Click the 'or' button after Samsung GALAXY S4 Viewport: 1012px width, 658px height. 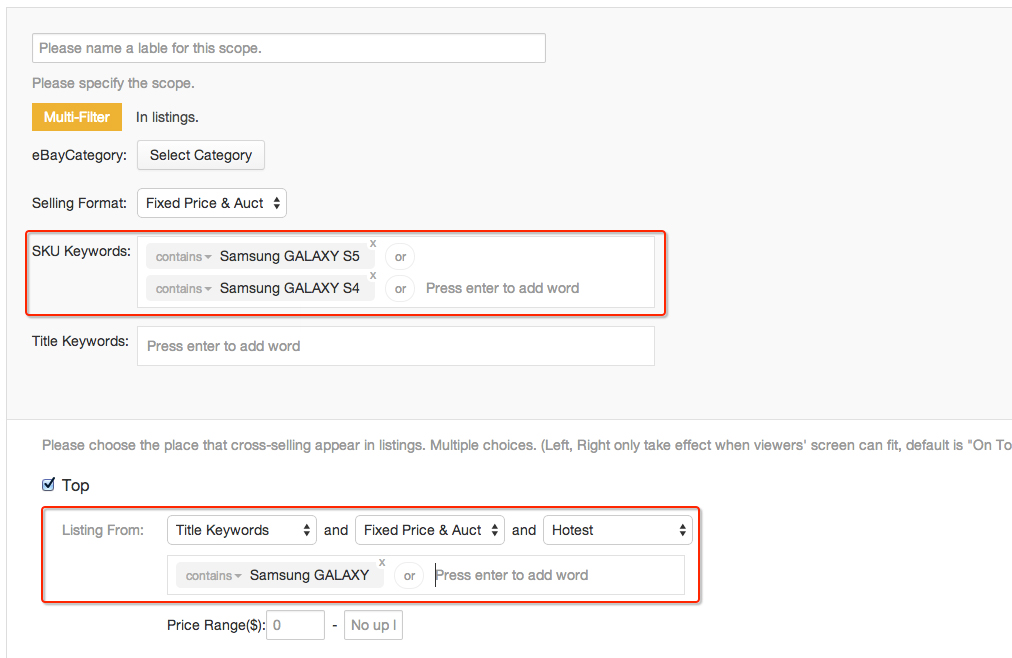(400, 289)
